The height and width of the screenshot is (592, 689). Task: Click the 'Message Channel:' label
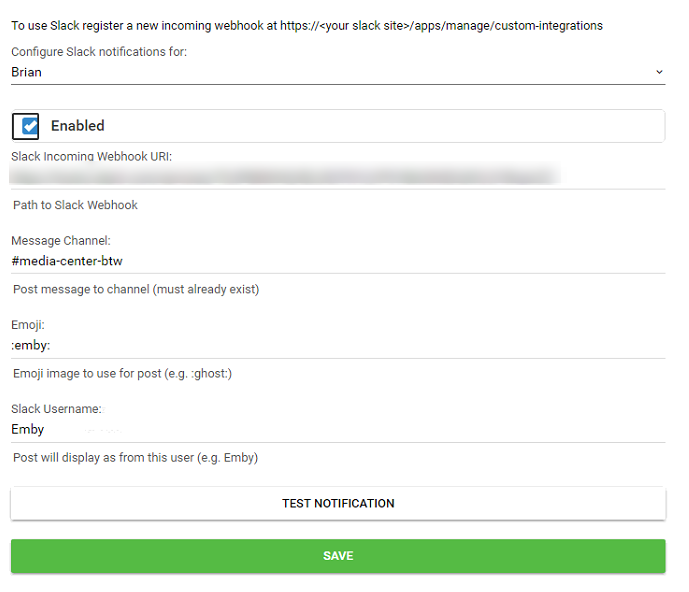point(61,241)
